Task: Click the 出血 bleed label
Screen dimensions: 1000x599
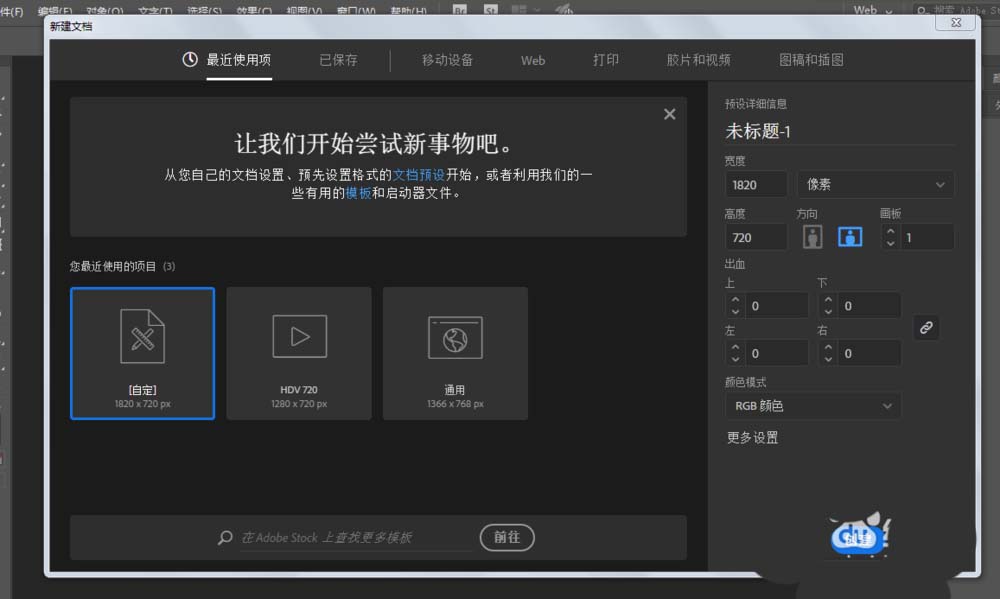Action: tap(735, 263)
